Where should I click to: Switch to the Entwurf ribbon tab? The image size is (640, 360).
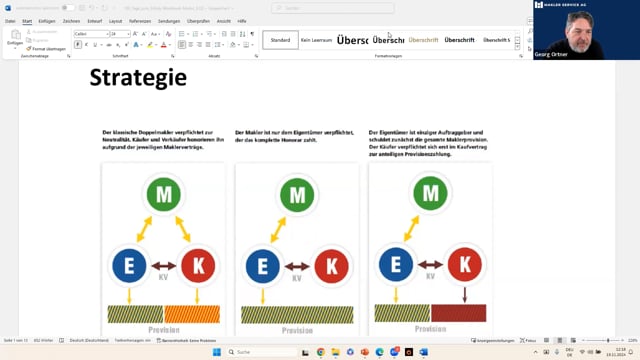(95, 21)
